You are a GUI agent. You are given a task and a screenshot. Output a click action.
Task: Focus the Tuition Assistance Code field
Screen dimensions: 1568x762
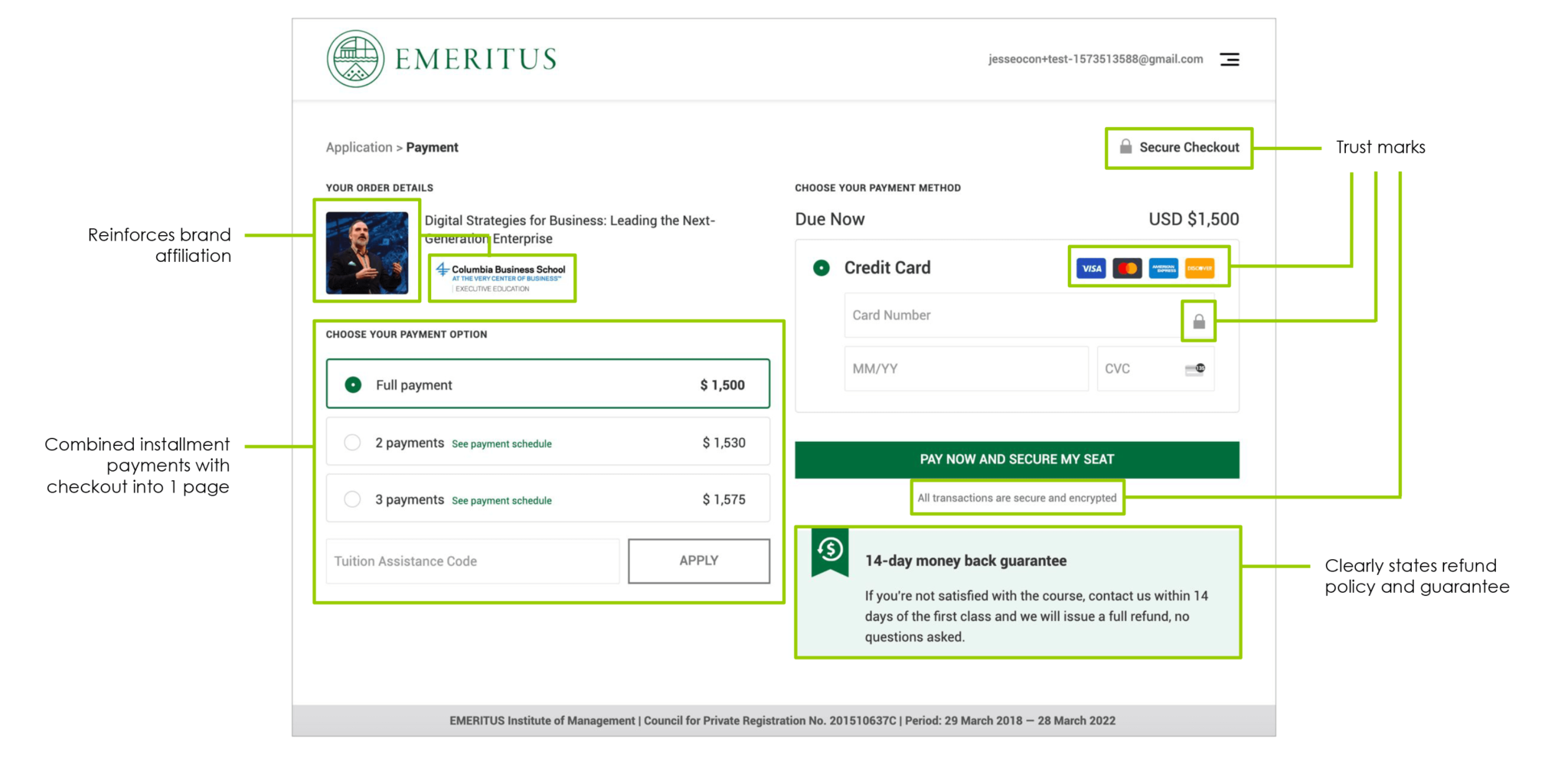pos(472,561)
